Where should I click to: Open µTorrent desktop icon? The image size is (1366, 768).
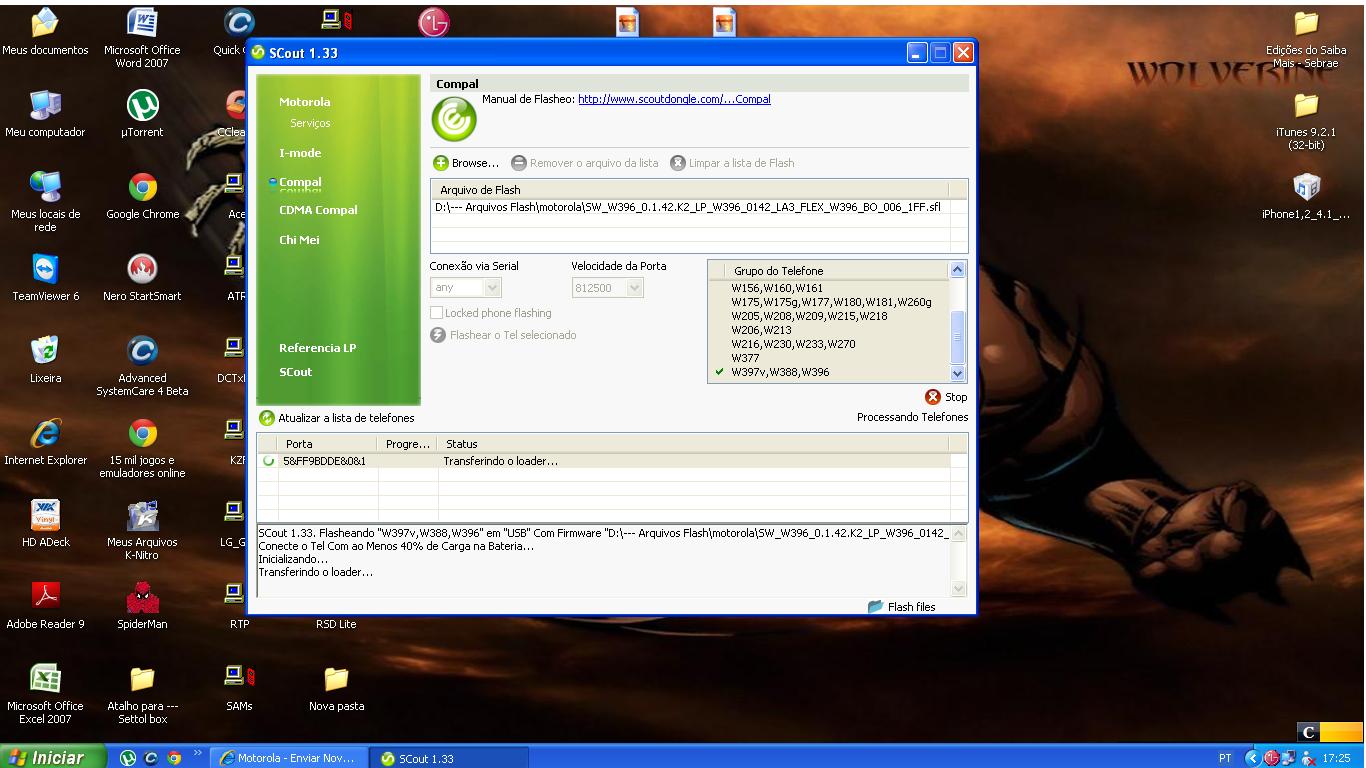(x=142, y=114)
